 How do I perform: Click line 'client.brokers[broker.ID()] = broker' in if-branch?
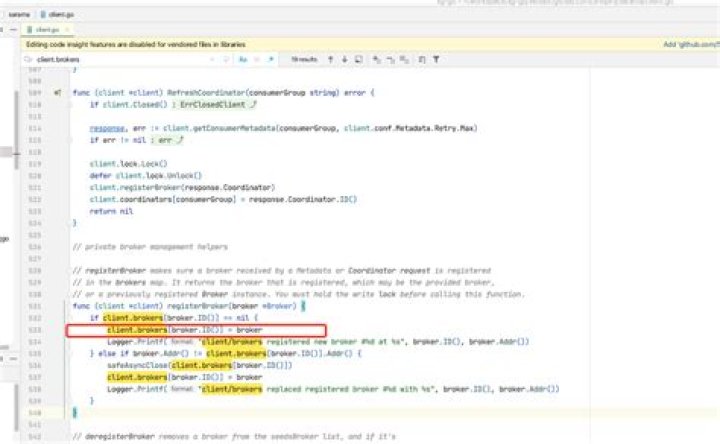pyautogui.click(x=185, y=330)
